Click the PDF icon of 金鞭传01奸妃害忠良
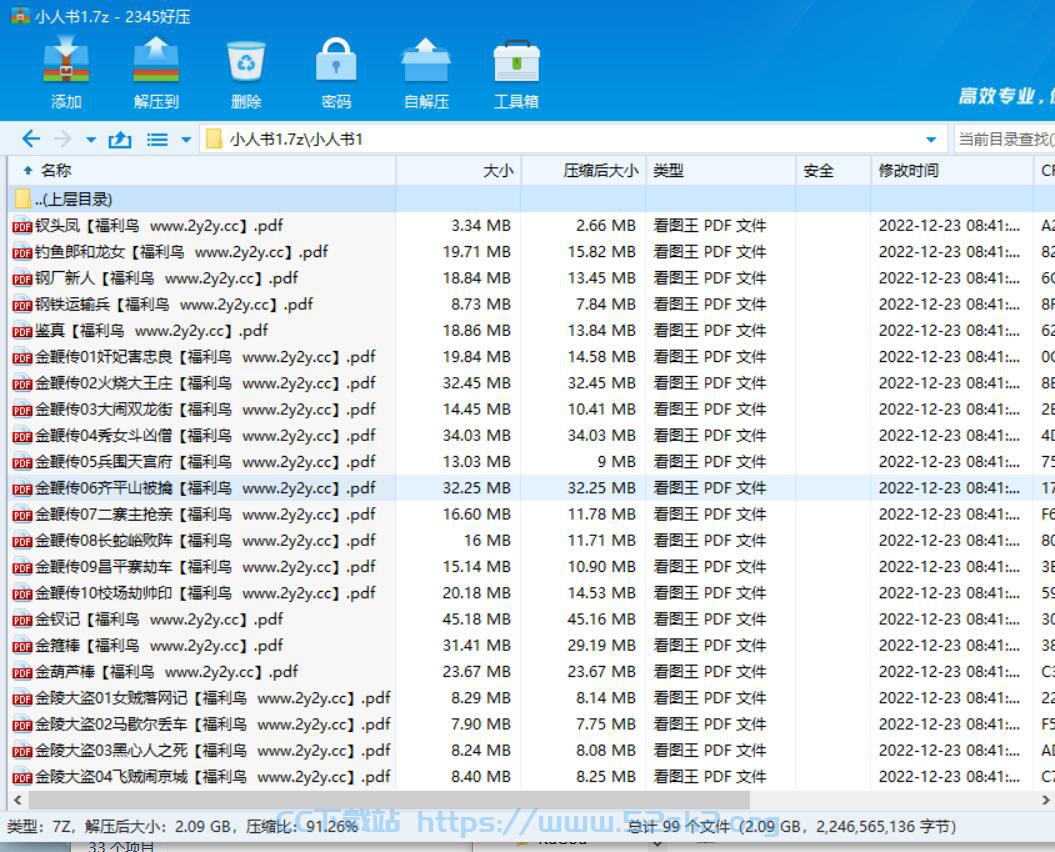 [22, 357]
